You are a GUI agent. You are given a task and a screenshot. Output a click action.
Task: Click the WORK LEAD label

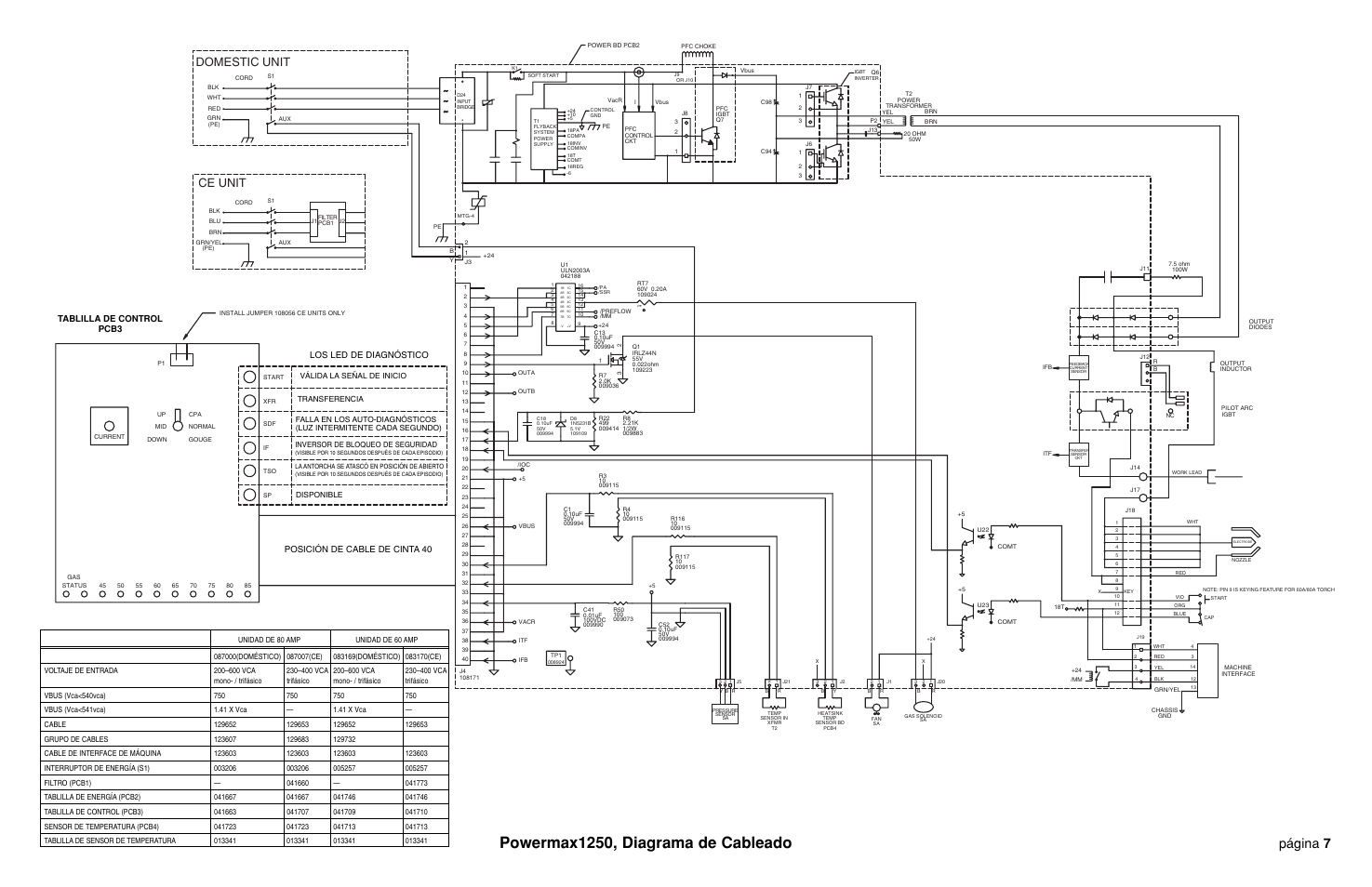click(x=1187, y=472)
